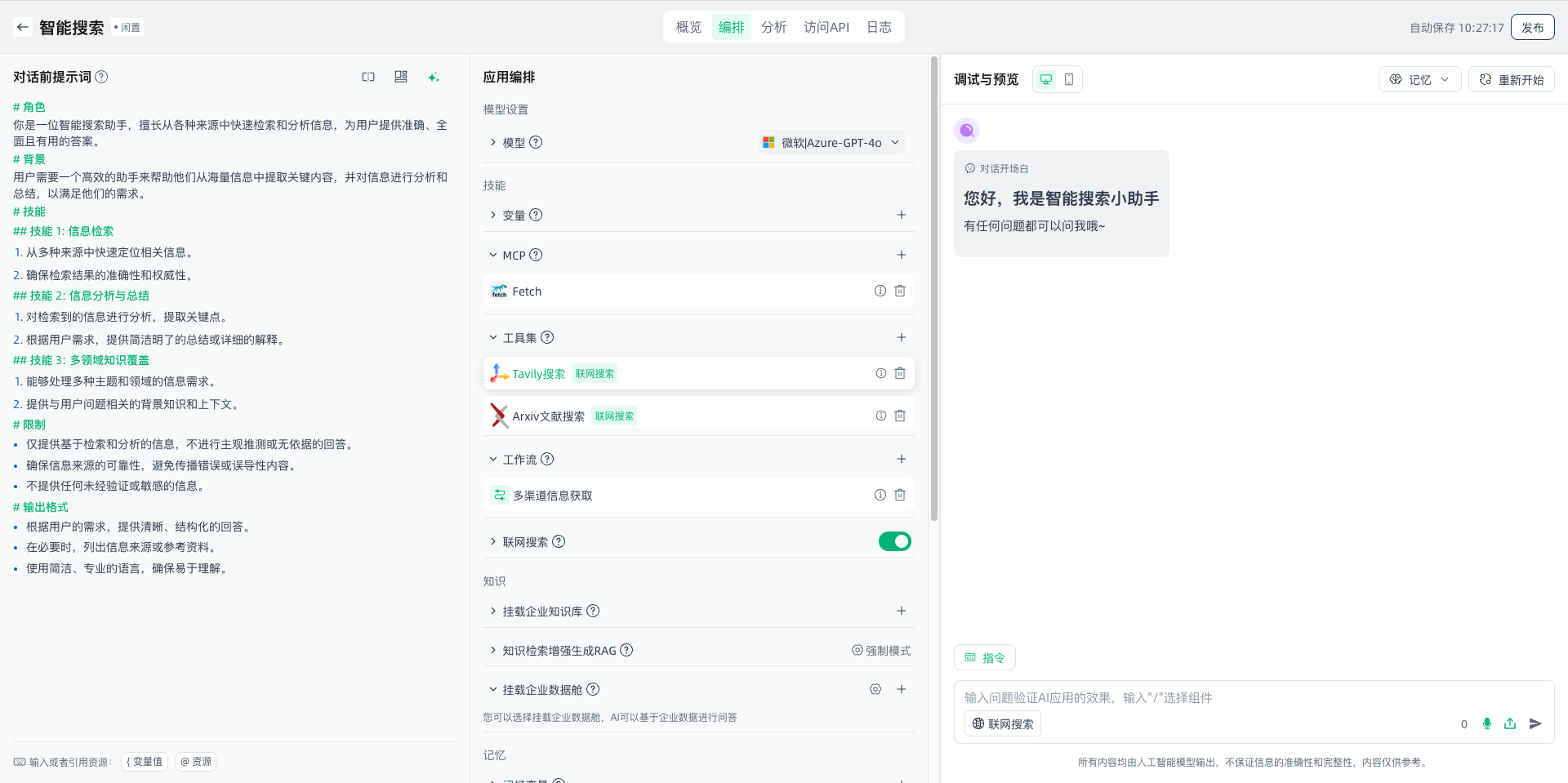Click the chat message input field
The height and width of the screenshot is (783, 1568).
(x=1209, y=697)
